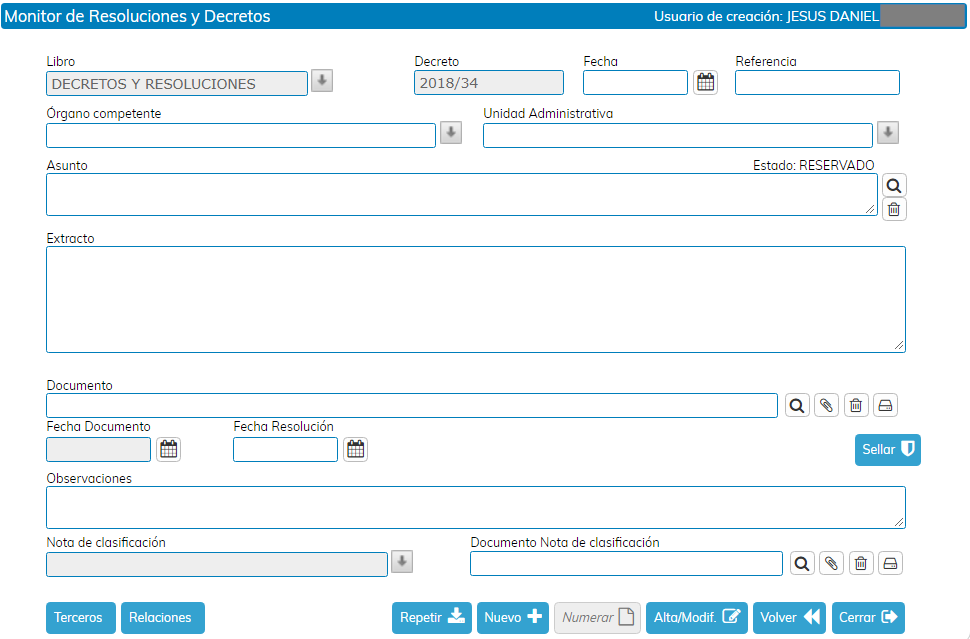Open the Fecha Documento calendar picker

click(x=168, y=450)
